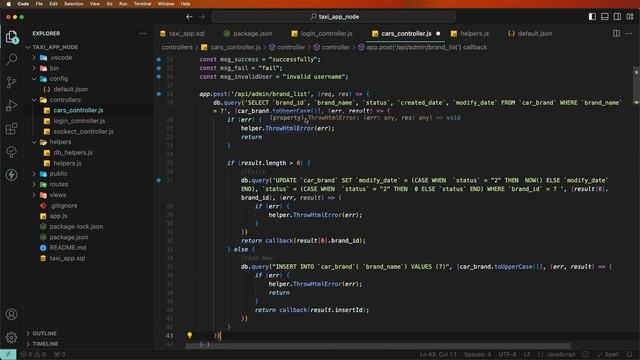Open the tree-shaped activity bar icon
The height and width of the screenshot is (360, 640).
click(x=11, y=152)
